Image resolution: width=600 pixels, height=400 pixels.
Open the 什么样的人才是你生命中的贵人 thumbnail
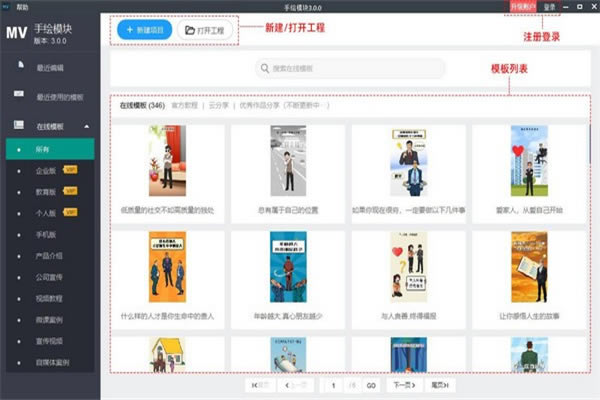(x=167, y=267)
